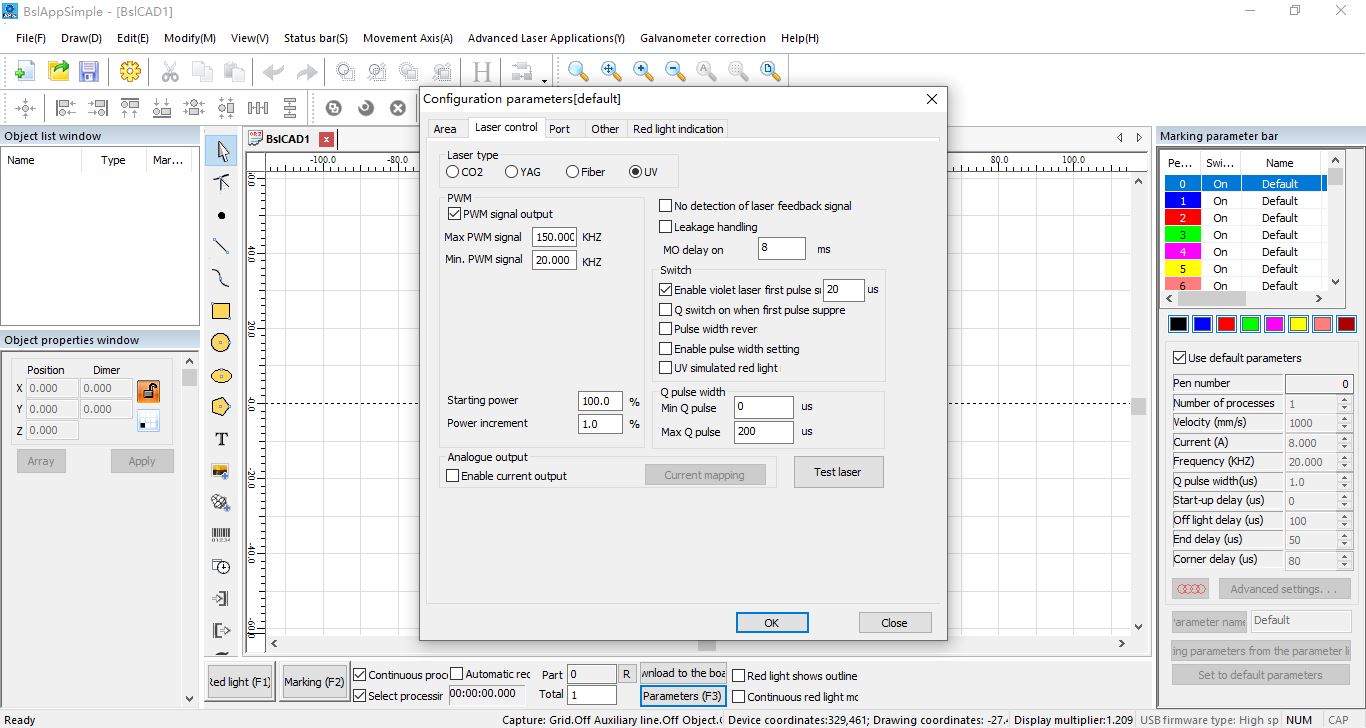
Task: Enable Leakage handling checkbox
Action: 665,227
